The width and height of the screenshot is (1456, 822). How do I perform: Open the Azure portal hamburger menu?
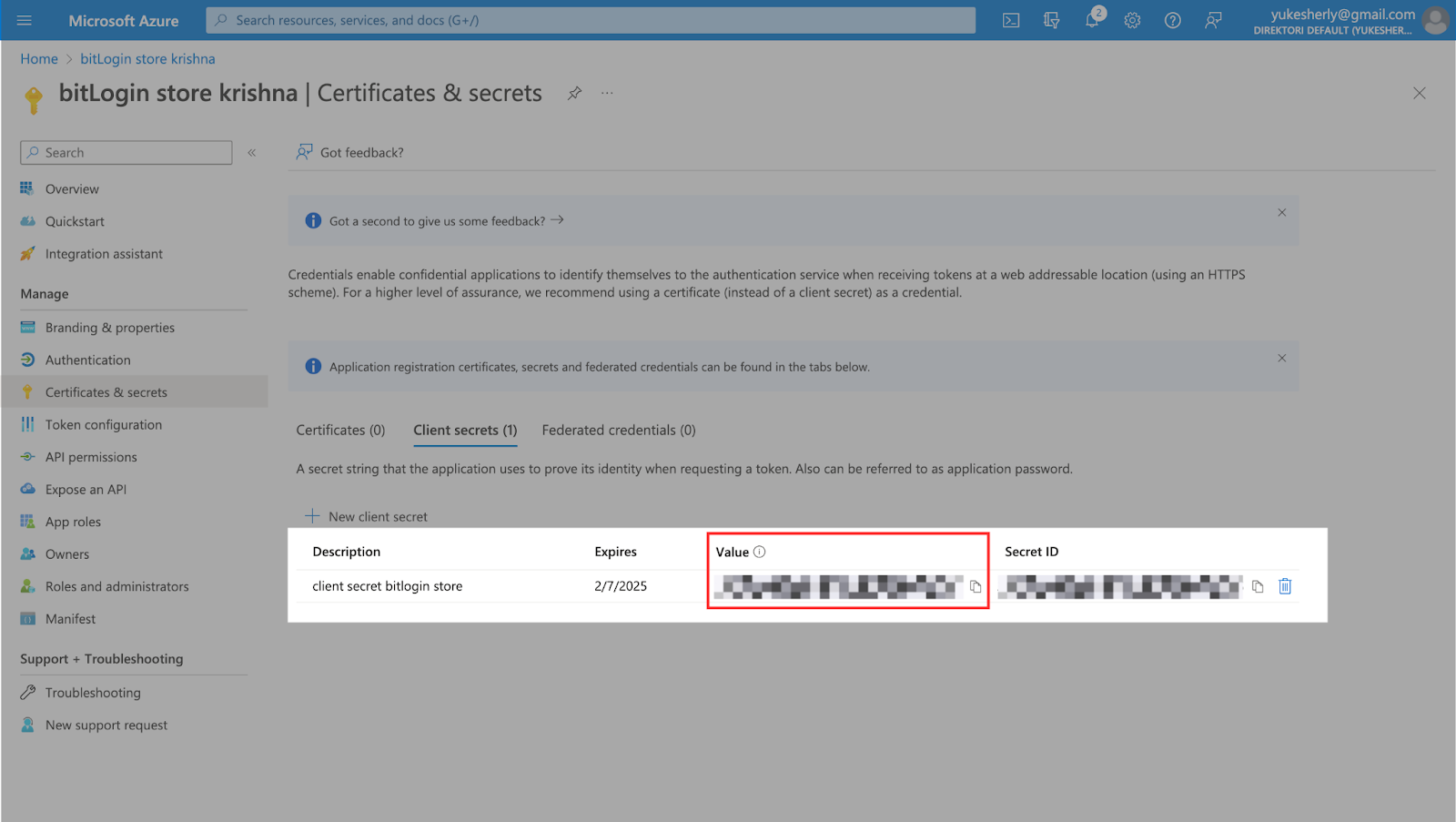(25, 20)
